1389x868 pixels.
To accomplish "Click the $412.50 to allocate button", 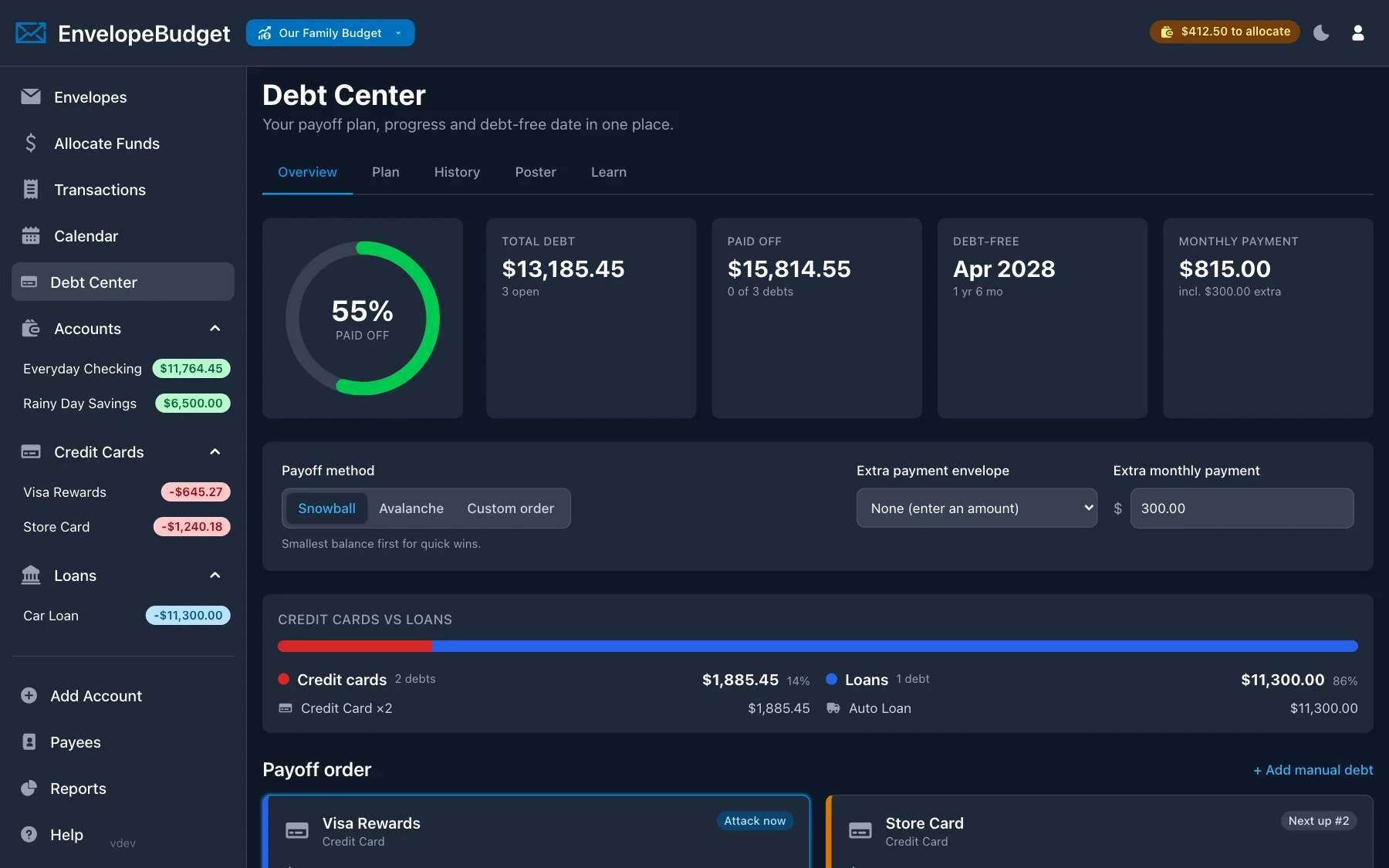I will point(1225,32).
